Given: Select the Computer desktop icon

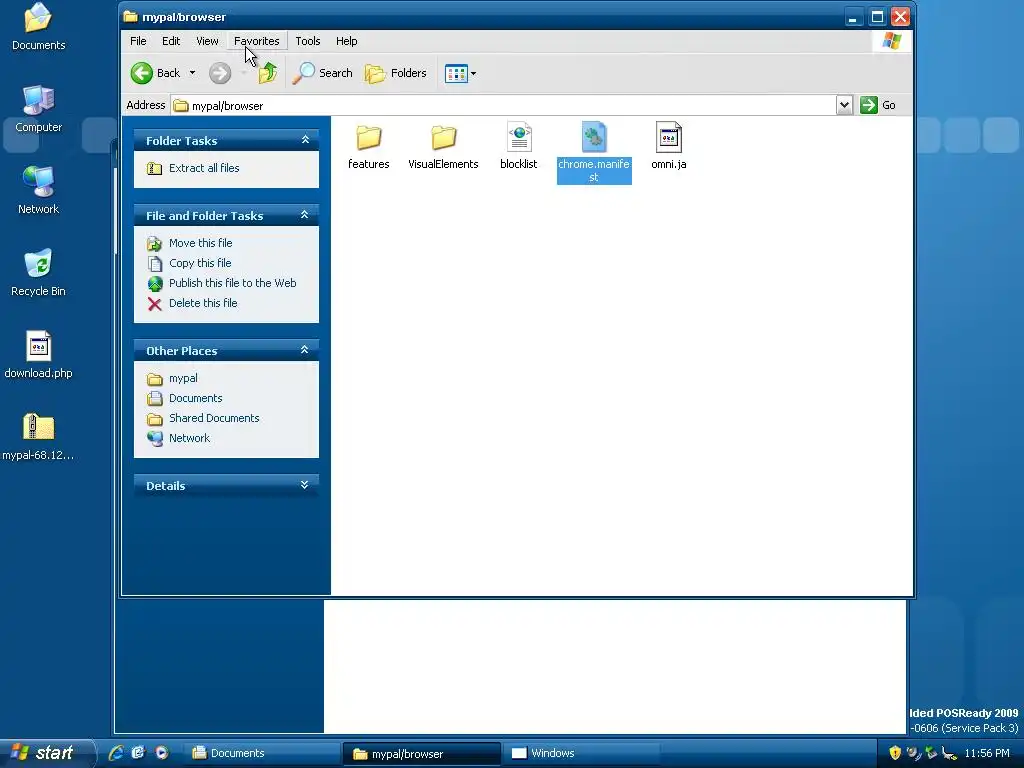Looking at the screenshot, I should [x=38, y=108].
